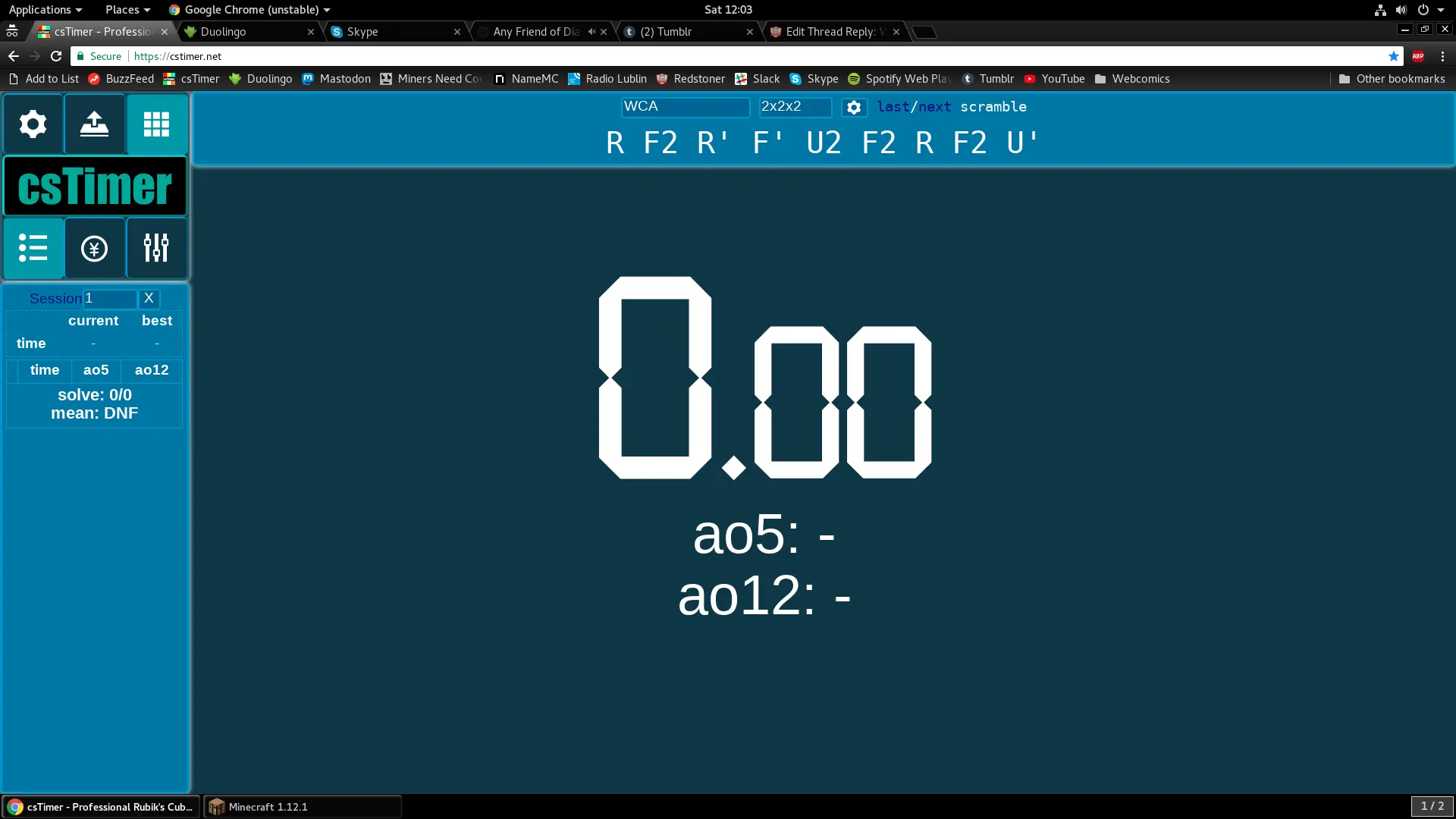The width and height of the screenshot is (1456, 819).
Task: Toggle the session list panel icon
Action: tap(33, 248)
